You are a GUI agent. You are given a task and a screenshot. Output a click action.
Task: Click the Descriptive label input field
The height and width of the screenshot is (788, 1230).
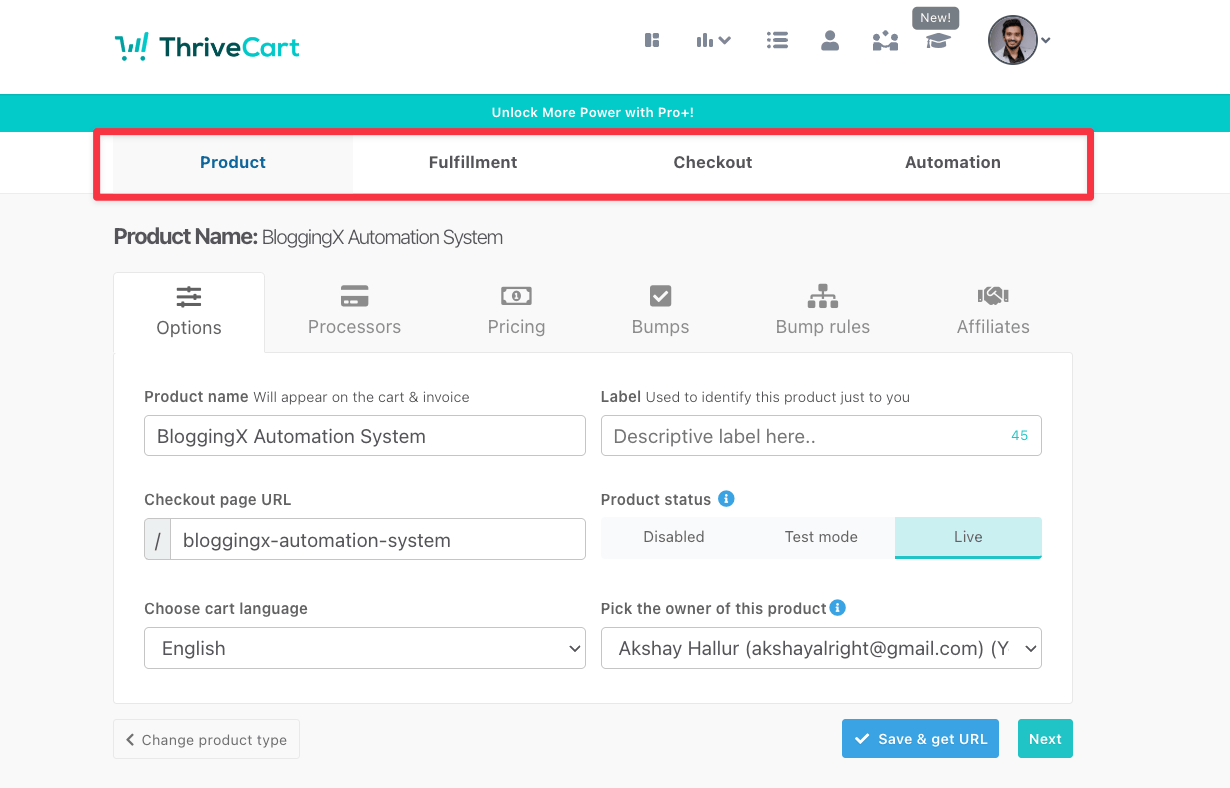click(820, 435)
